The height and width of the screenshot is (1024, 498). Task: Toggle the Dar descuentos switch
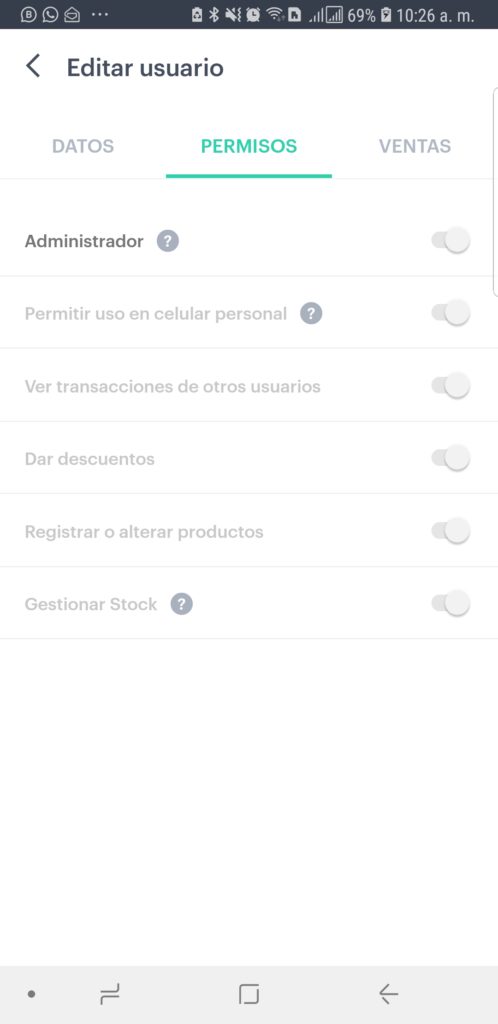coord(451,458)
